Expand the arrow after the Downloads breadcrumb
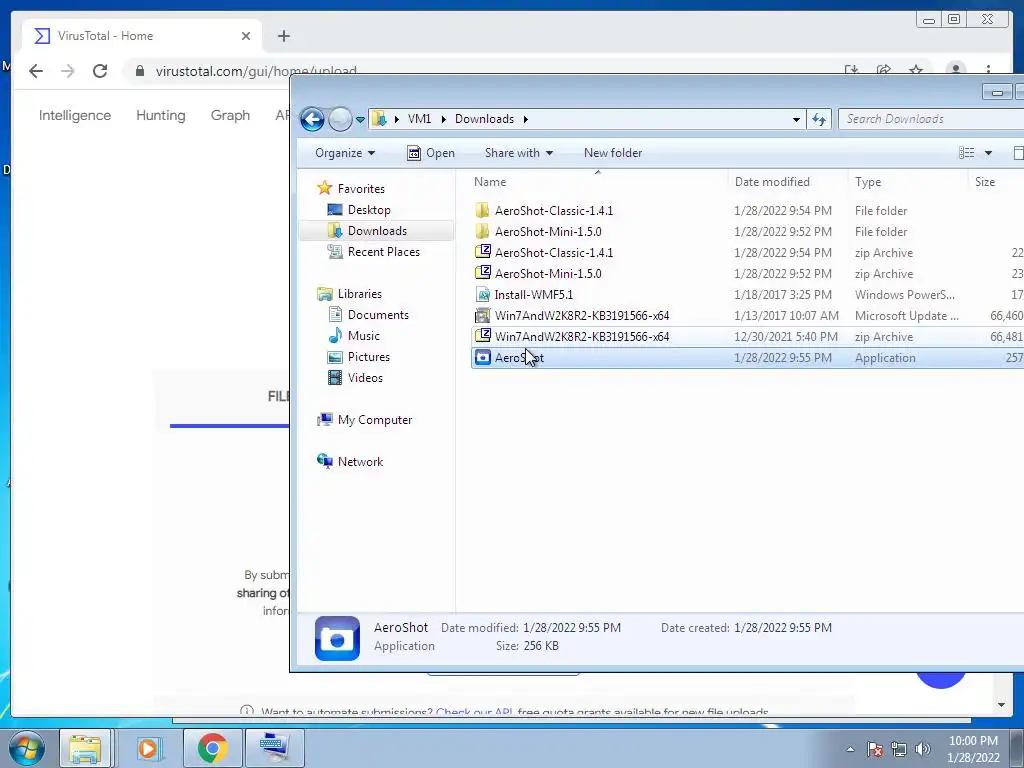This screenshot has width=1024, height=768. coord(526,120)
